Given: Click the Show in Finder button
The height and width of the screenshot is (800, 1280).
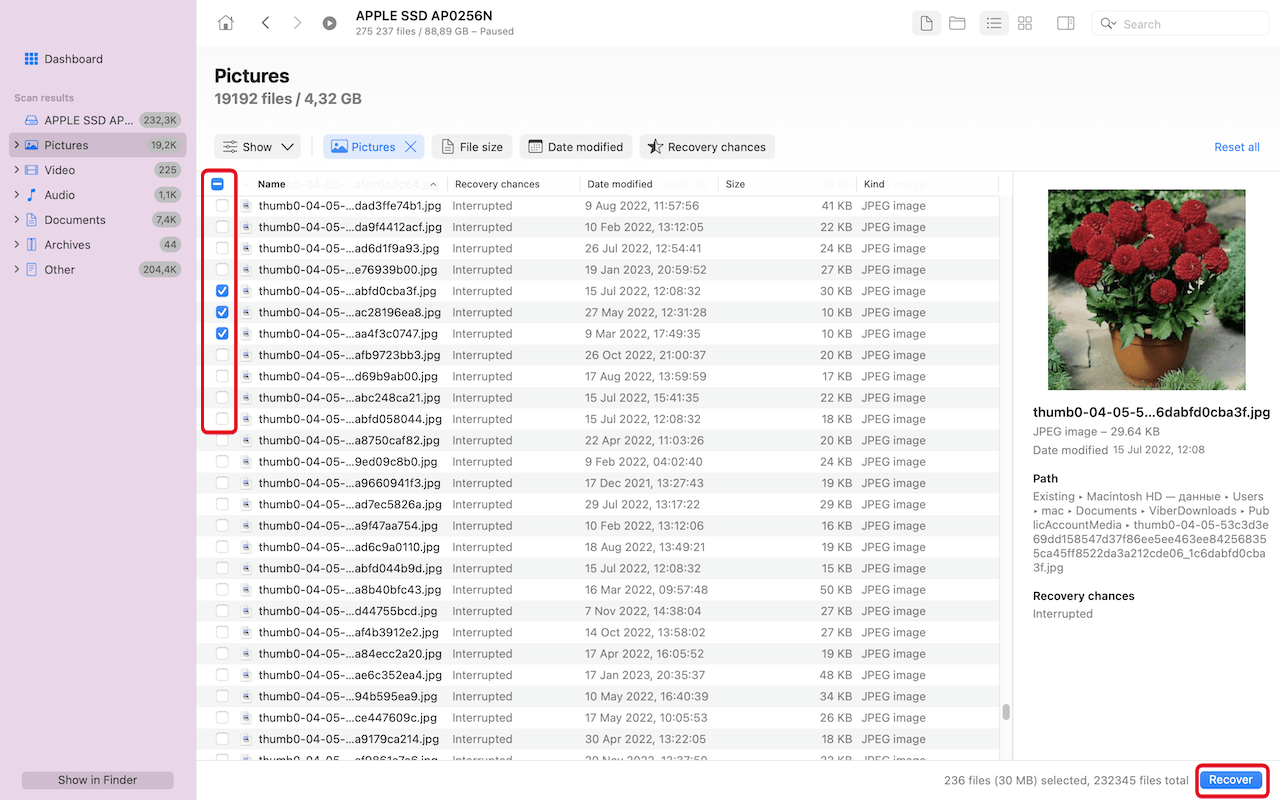Looking at the screenshot, I should tap(97, 780).
